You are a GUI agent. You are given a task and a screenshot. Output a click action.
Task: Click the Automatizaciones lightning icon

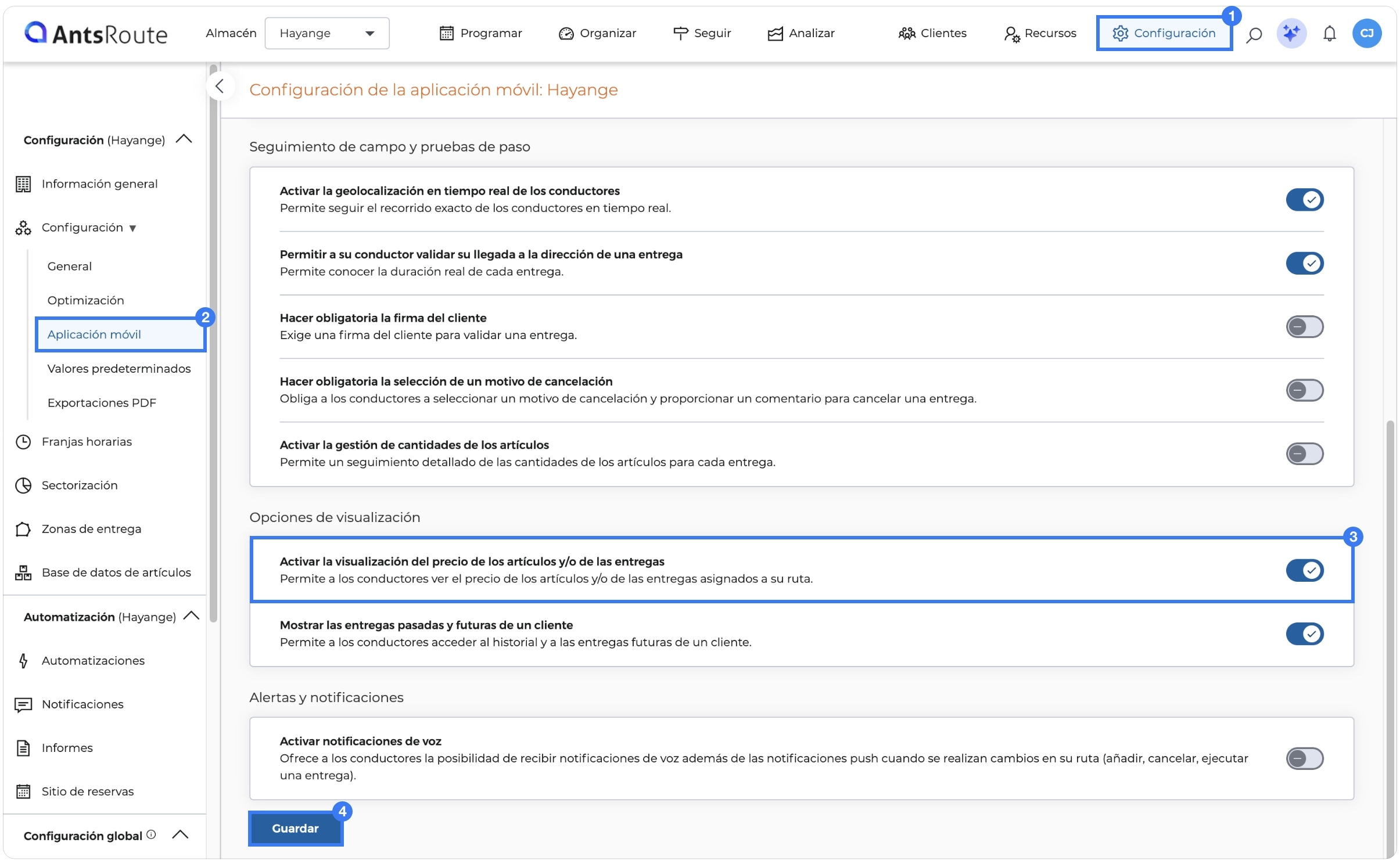23,661
